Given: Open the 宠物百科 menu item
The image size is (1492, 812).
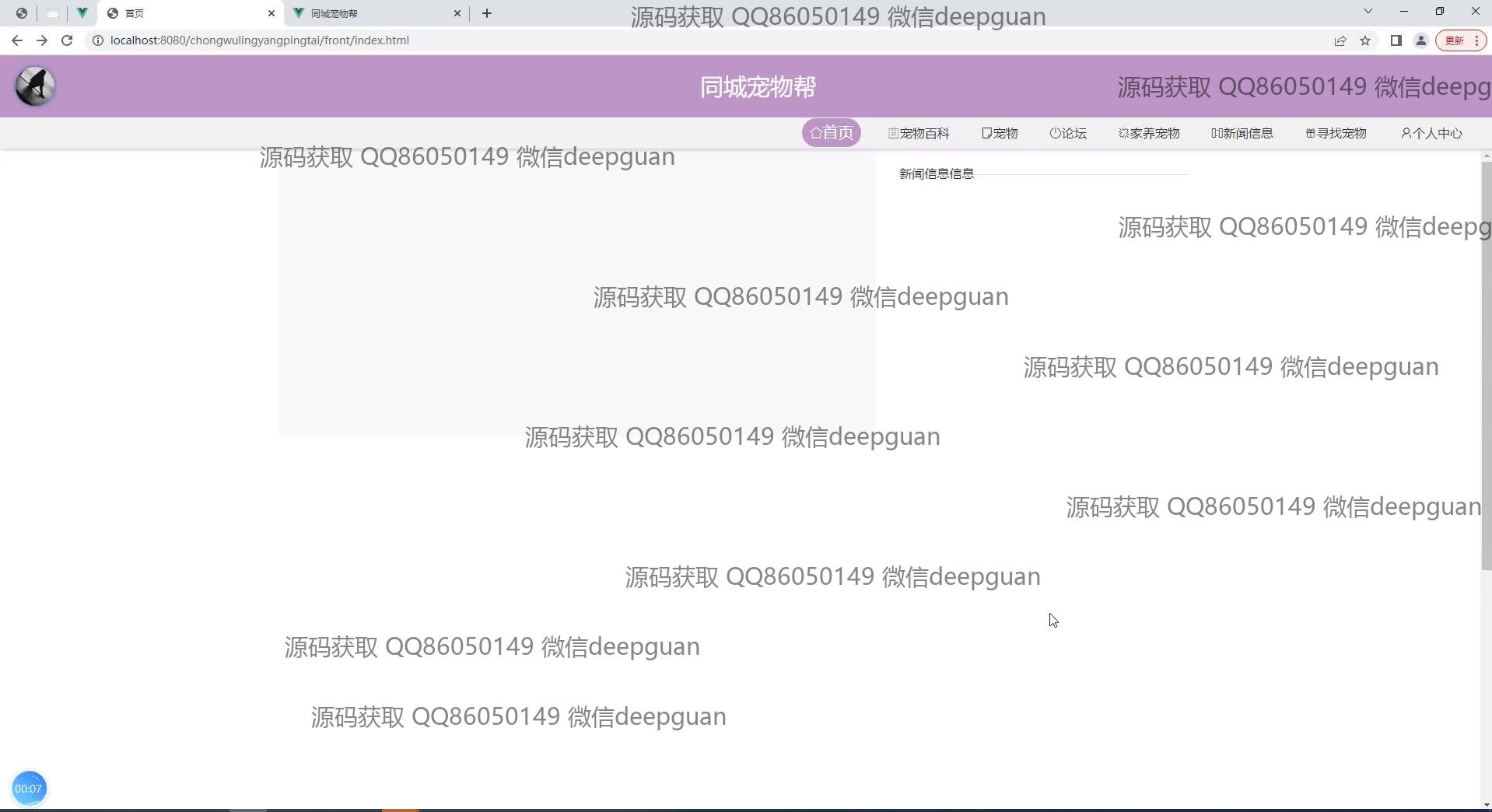Looking at the screenshot, I should point(919,133).
